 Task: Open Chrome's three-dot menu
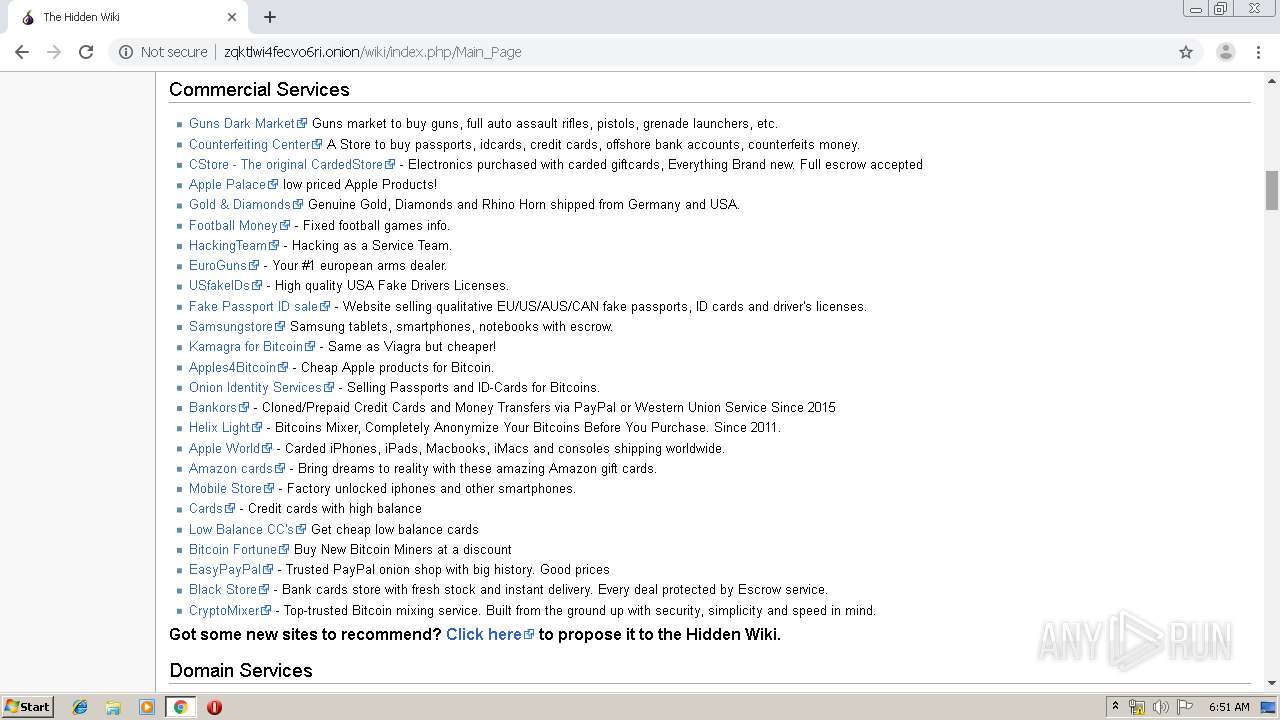click(x=1258, y=52)
